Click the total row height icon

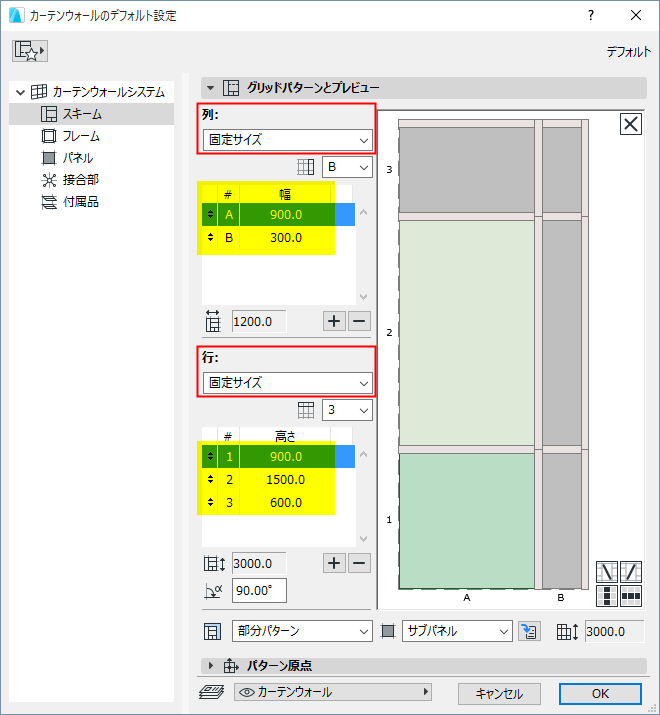[214, 564]
